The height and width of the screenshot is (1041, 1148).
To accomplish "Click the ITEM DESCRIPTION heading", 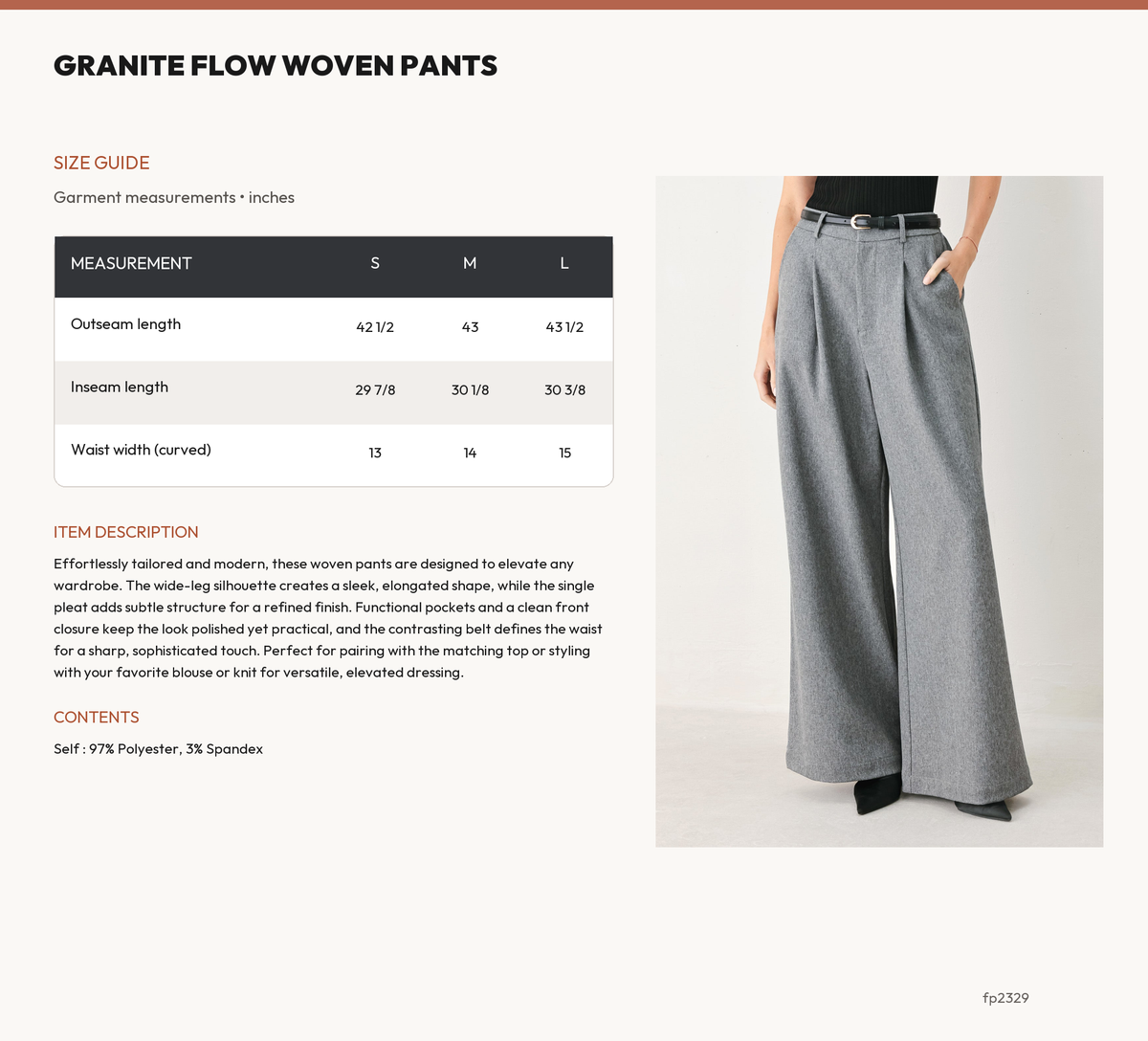I will click(x=126, y=532).
